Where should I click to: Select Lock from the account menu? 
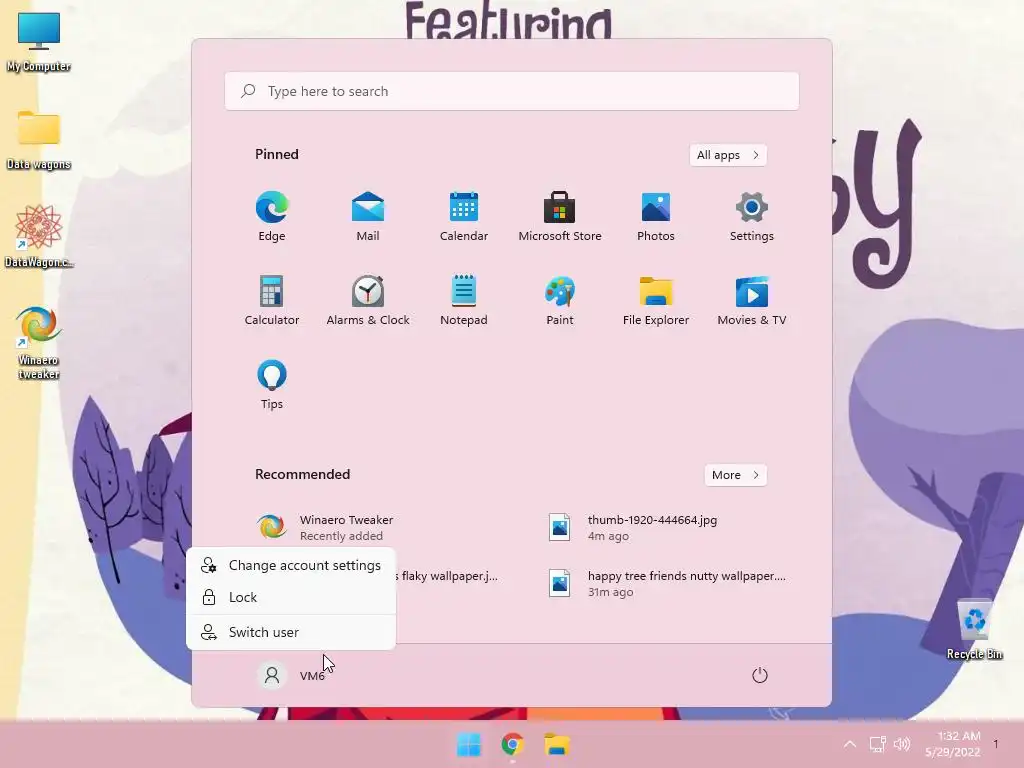click(x=291, y=597)
